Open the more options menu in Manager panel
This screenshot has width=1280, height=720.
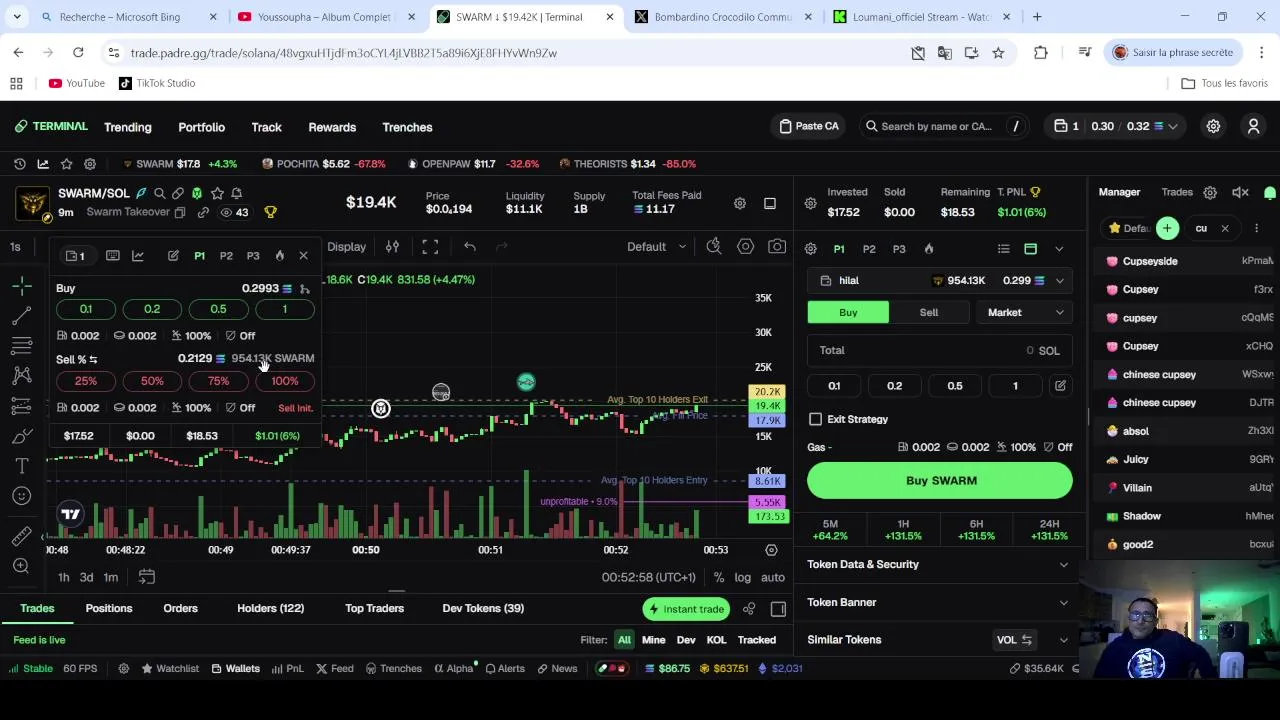[1256, 228]
